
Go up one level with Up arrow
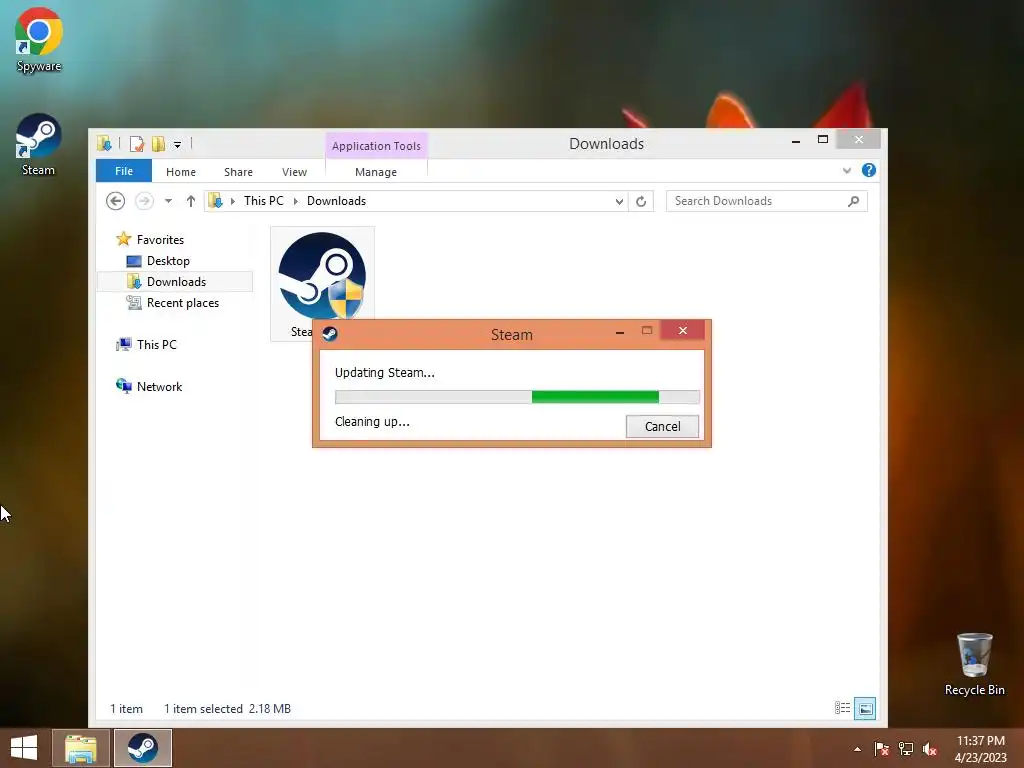coord(191,201)
